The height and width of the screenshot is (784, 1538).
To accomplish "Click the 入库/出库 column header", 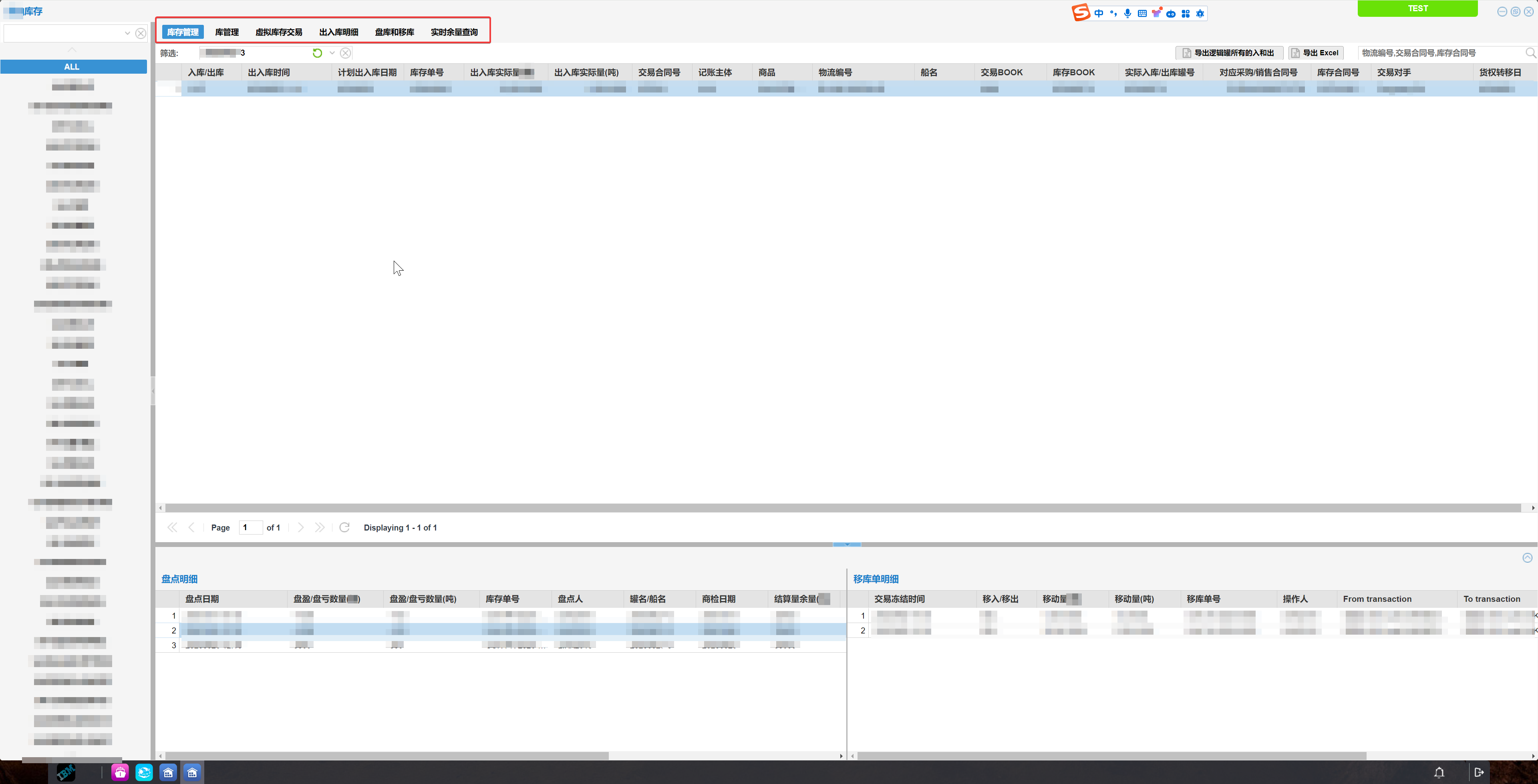I will (x=211, y=72).
